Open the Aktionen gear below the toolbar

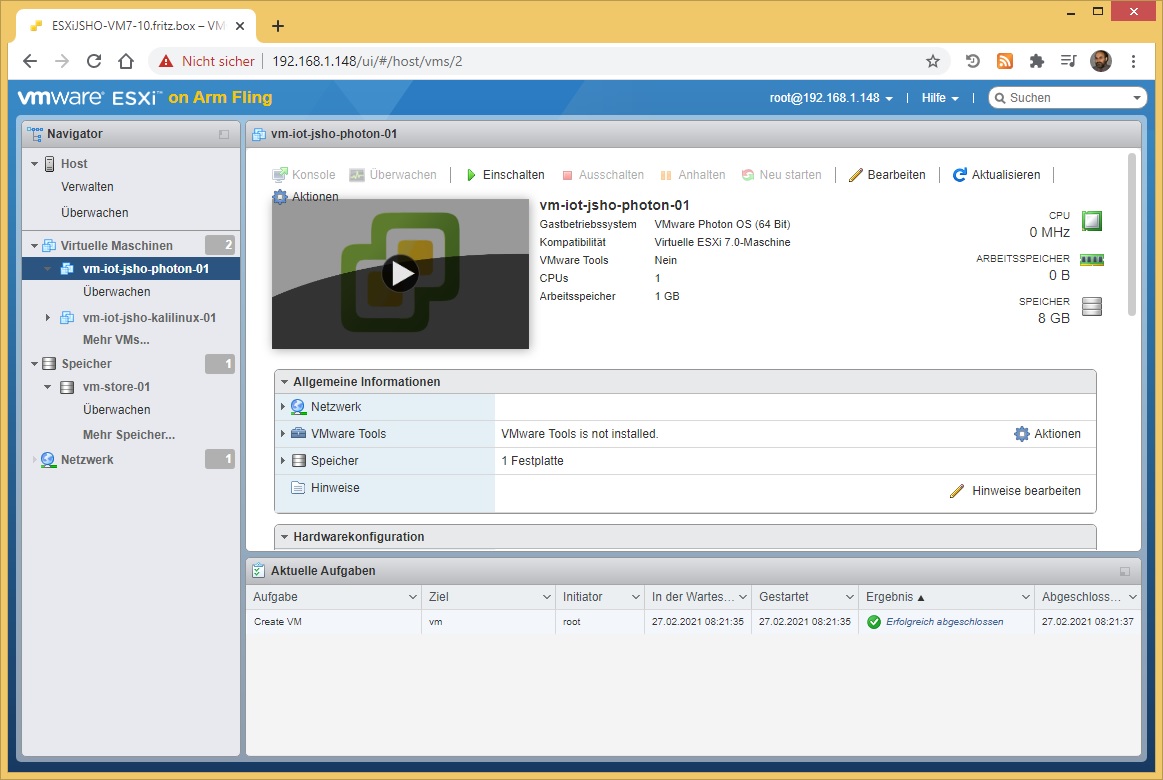pos(280,197)
